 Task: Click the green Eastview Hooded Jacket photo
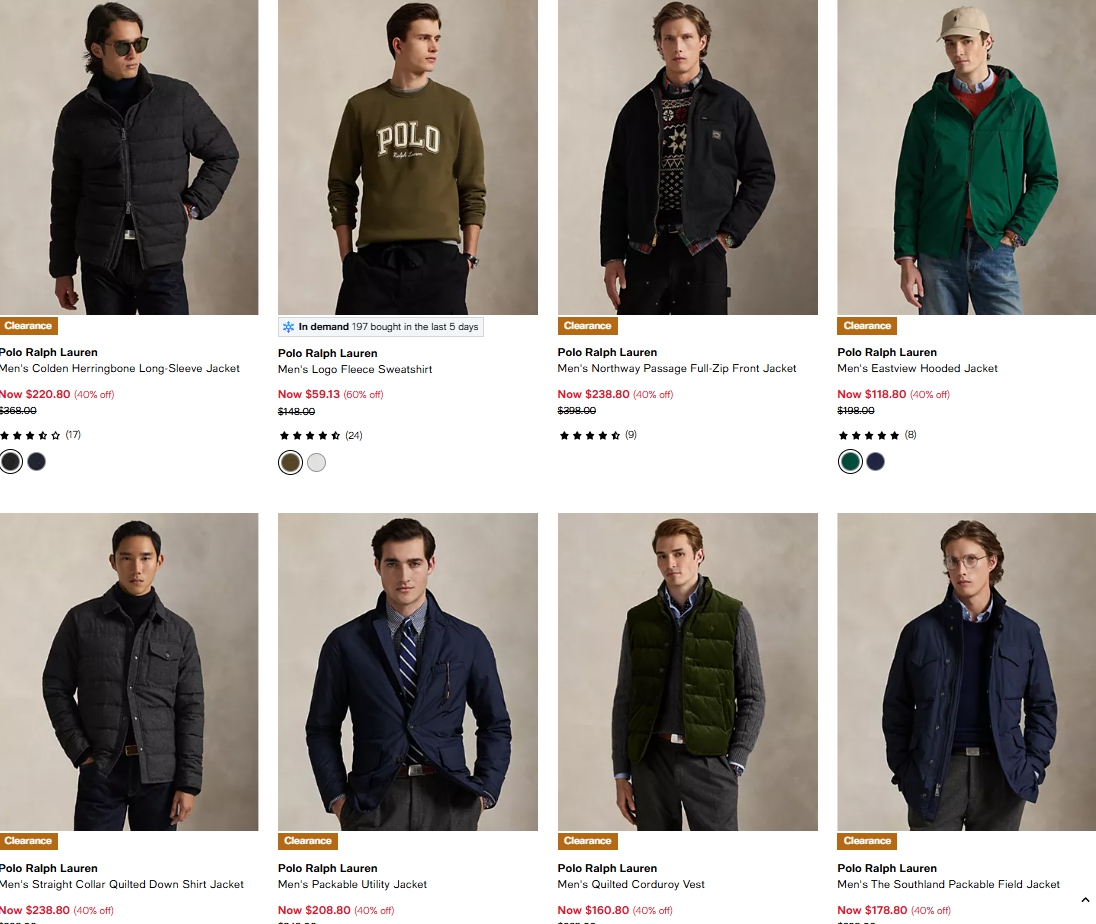coord(966,157)
